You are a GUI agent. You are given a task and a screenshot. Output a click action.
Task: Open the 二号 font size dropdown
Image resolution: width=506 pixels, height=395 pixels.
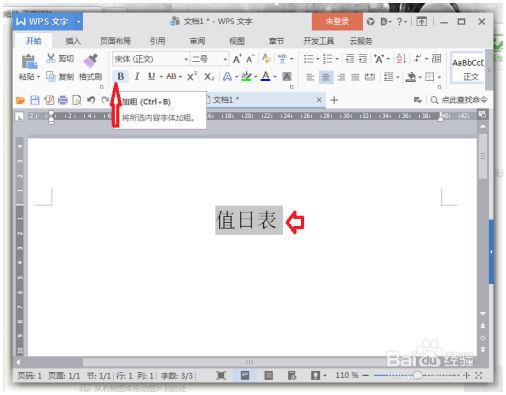click(225, 59)
